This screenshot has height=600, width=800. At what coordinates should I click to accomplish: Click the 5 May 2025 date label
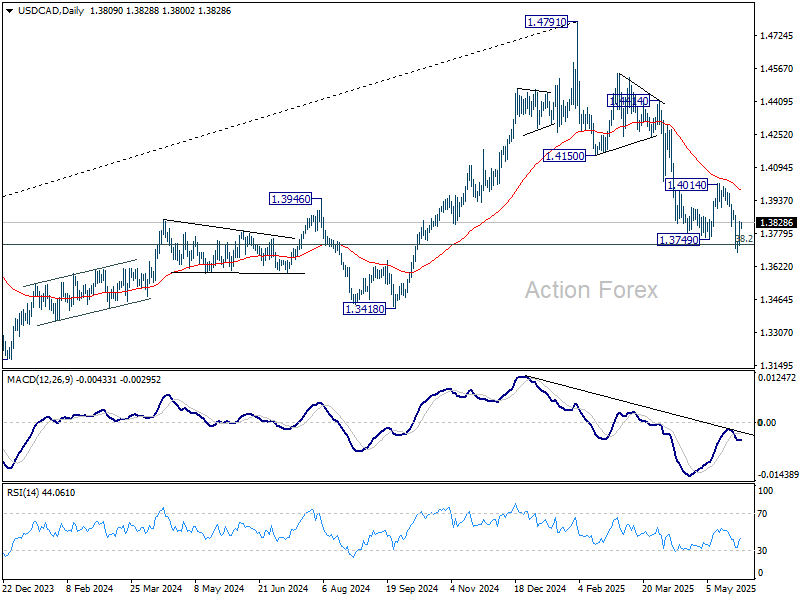click(x=731, y=589)
